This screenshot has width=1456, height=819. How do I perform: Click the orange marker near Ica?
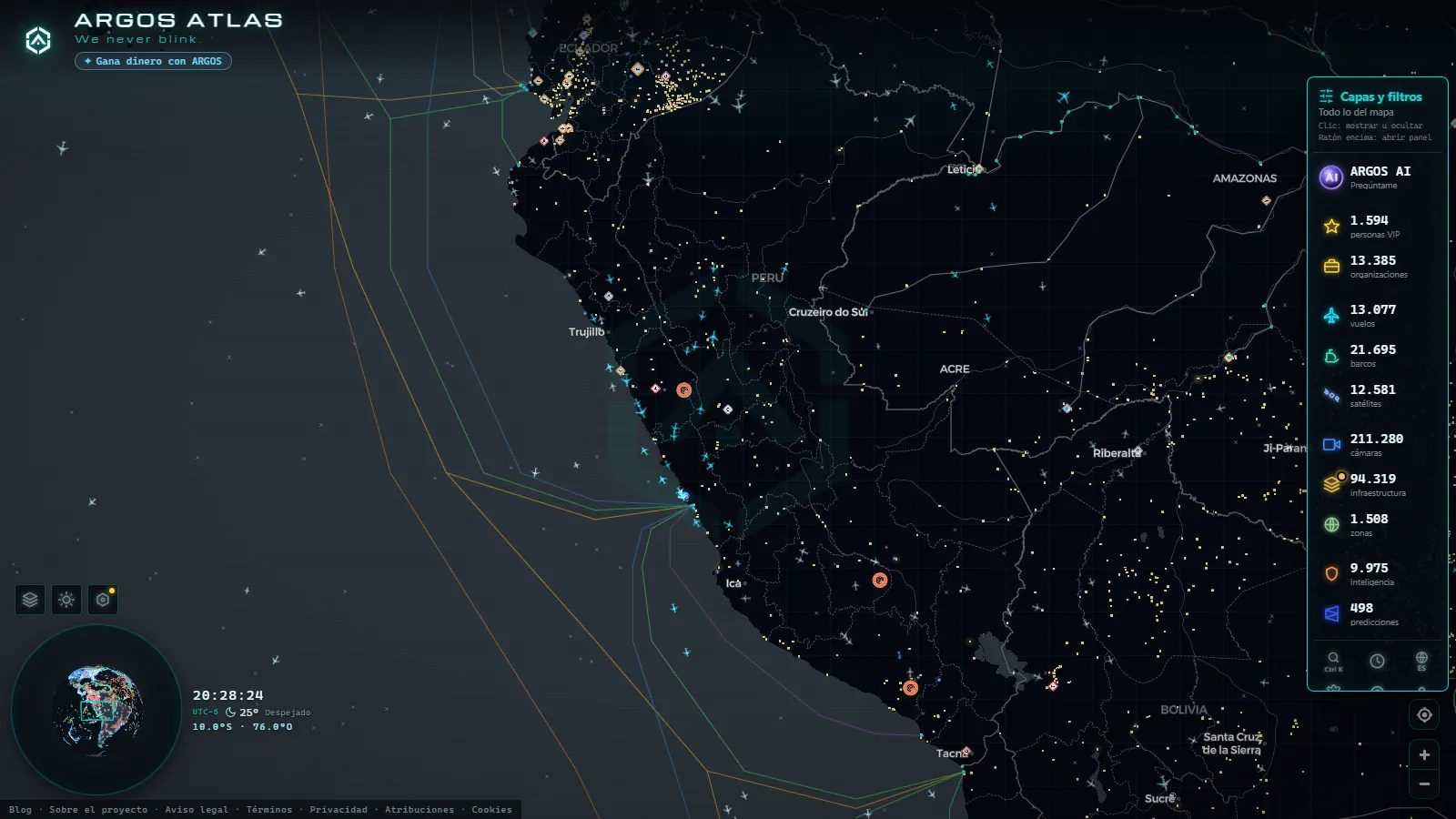[880, 580]
